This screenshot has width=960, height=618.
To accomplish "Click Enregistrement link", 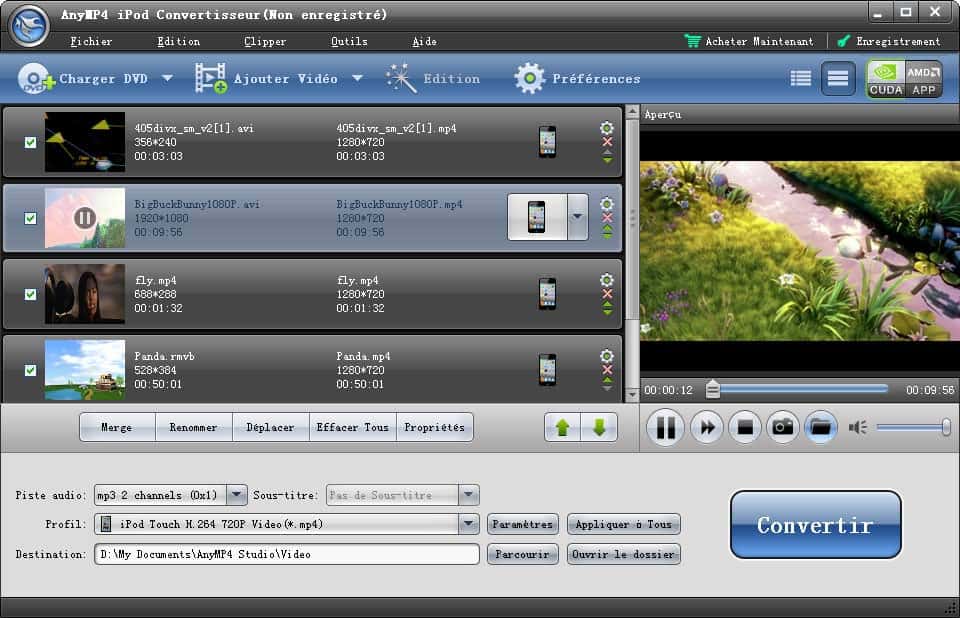I will [x=888, y=41].
